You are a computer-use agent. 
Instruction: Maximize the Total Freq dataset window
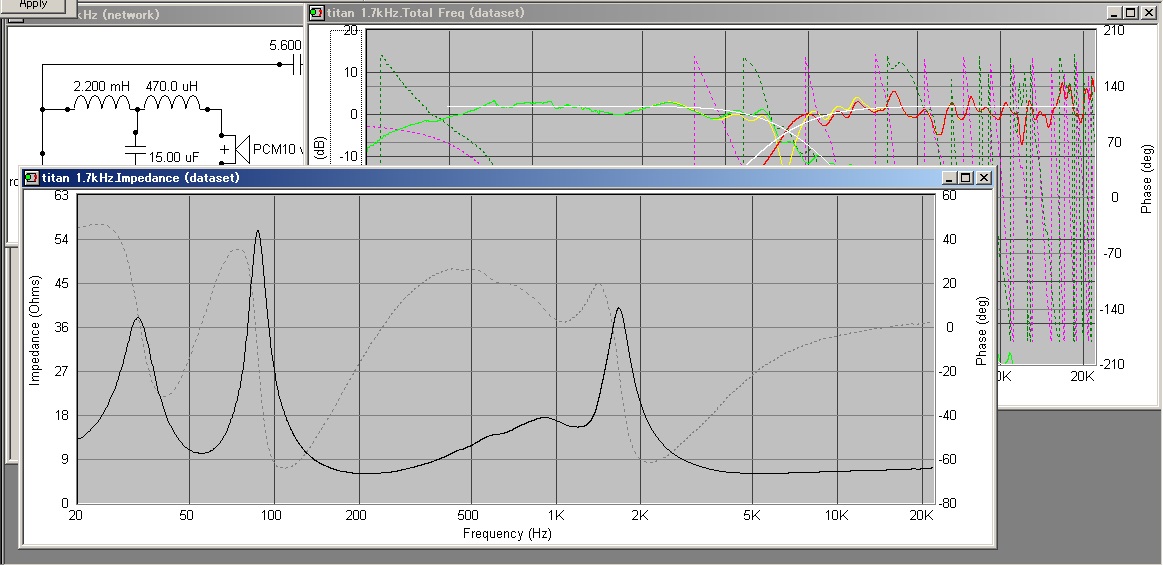pyautogui.click(x=1131, y=13)
